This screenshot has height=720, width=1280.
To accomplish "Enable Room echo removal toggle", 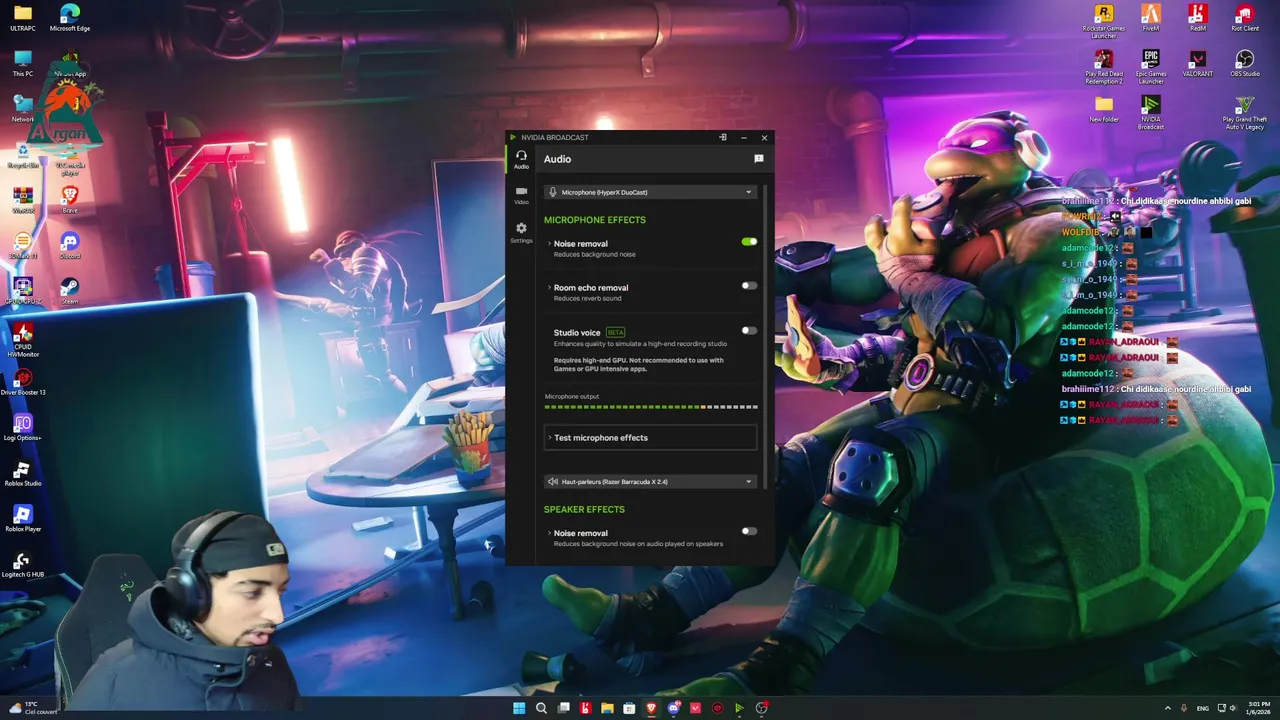I will (x=749, y=286).
